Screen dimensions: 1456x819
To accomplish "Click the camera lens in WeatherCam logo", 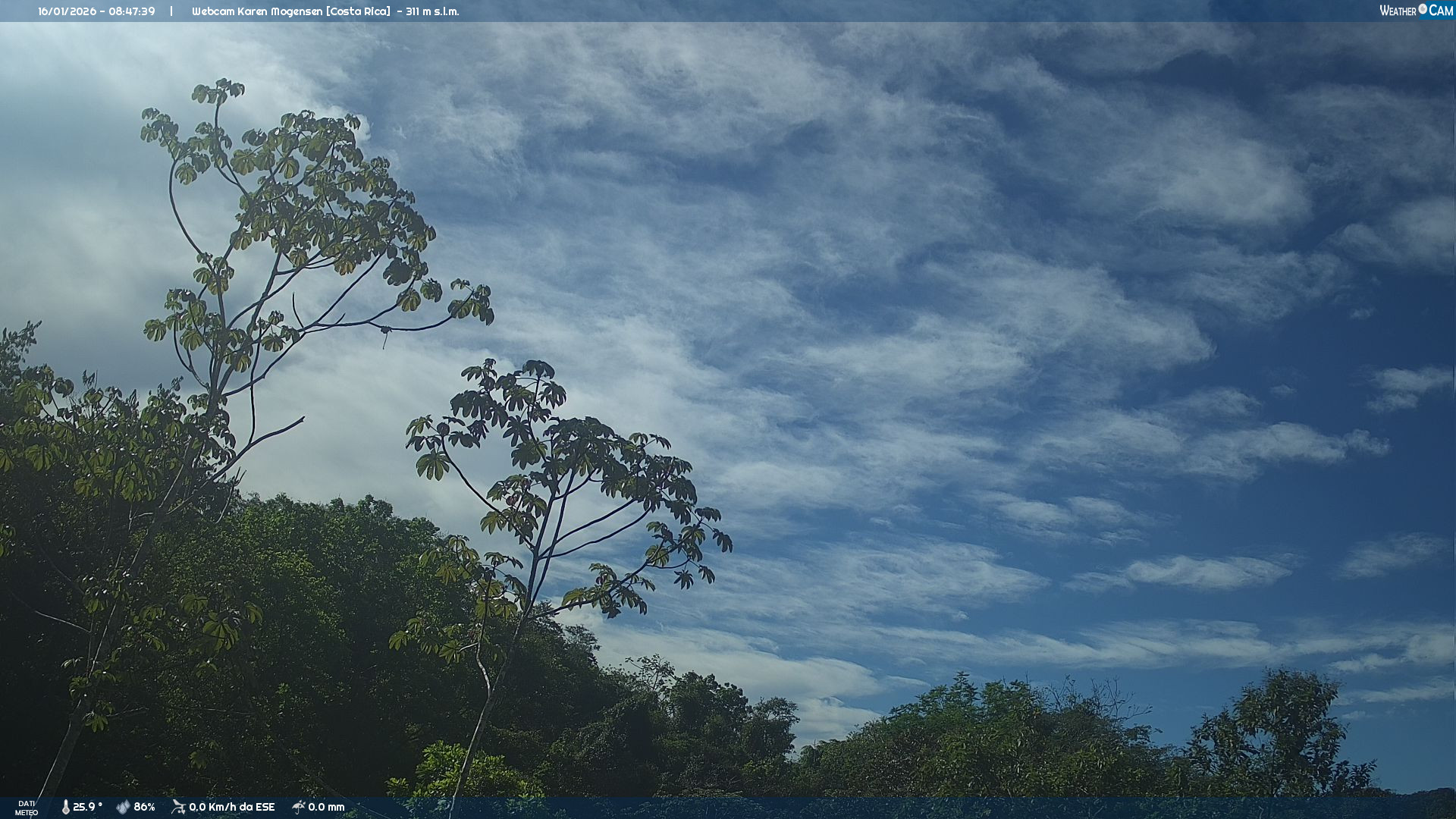I will click(1423, 9).
